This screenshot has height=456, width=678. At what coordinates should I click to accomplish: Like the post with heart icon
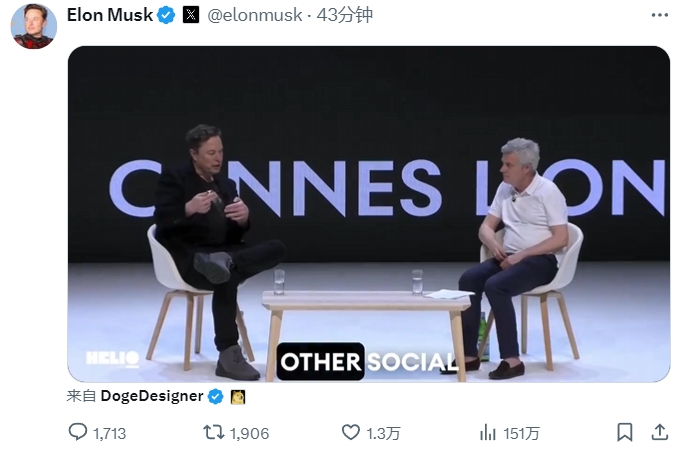click(x=350, y=432)
